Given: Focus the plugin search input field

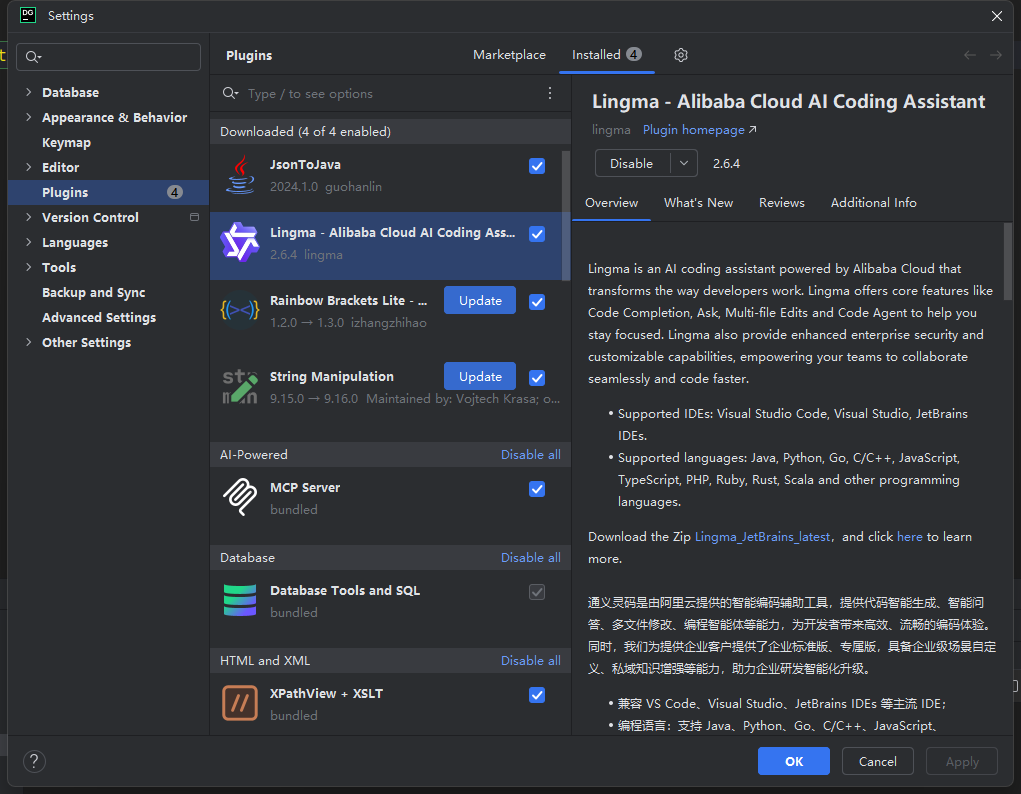Looking at the screenshot, I should click(391, 93).
